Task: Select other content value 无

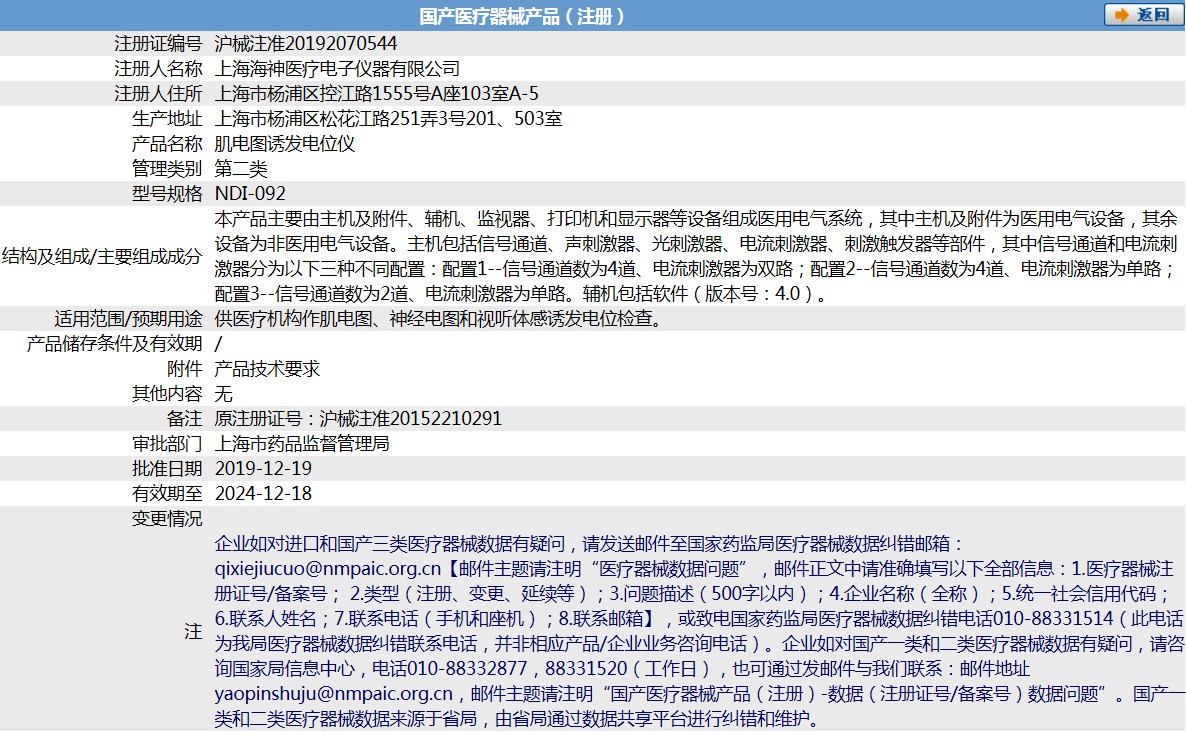Action: (223, 393)
